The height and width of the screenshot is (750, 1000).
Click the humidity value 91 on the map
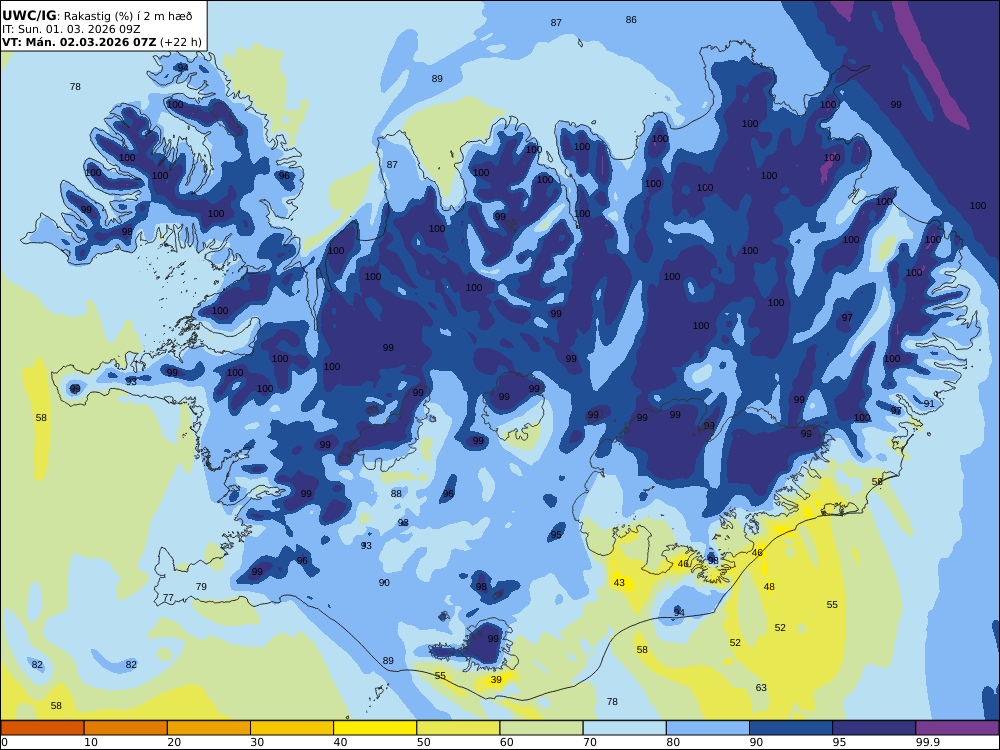pyautogui.click(x=929, y=404)
